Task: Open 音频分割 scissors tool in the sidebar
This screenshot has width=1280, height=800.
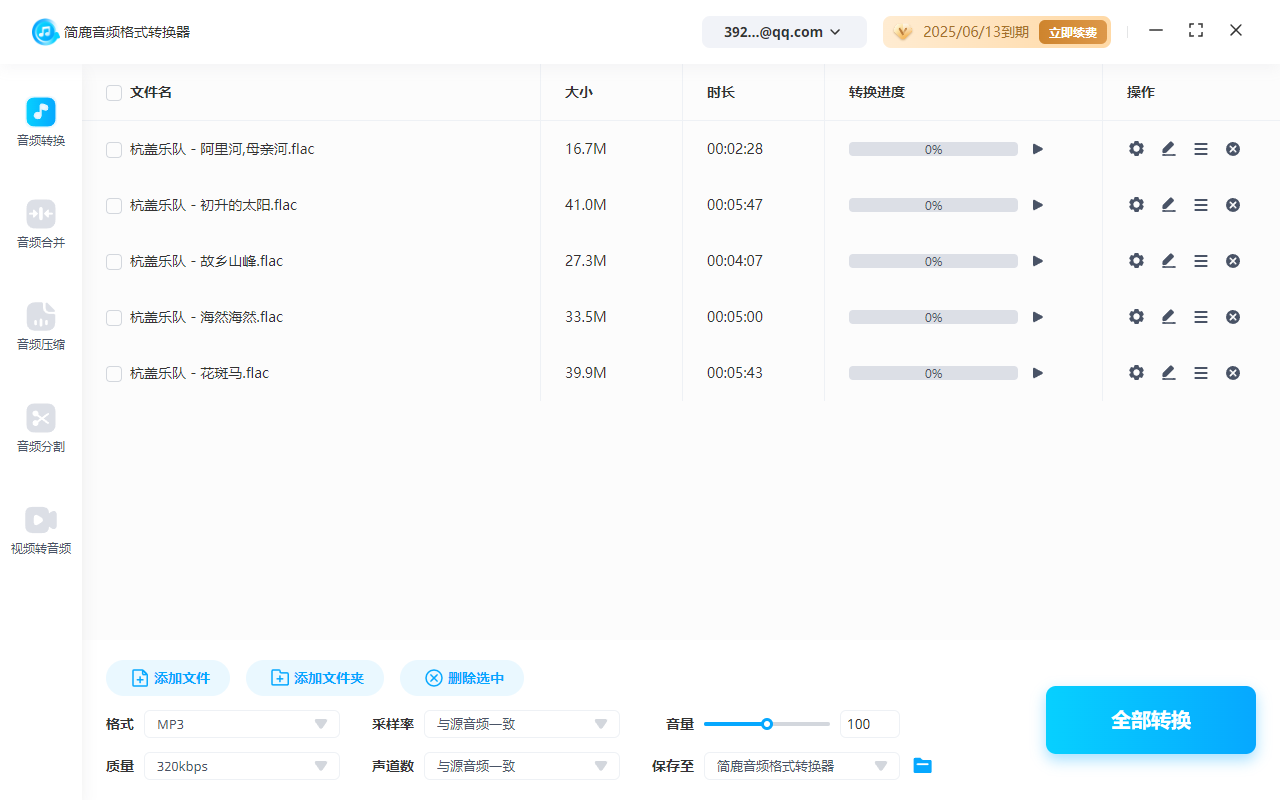Action: click(41, 429)
